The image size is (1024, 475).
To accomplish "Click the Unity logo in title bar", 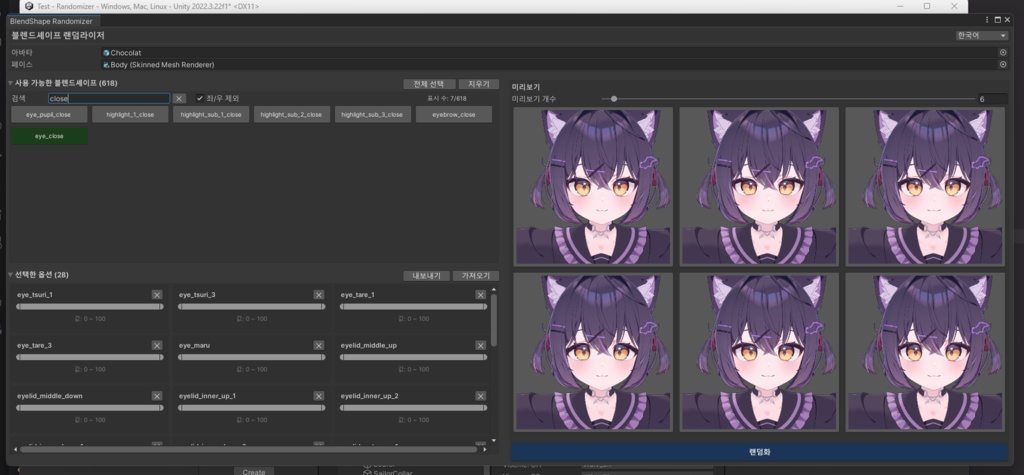I will 29,6.
